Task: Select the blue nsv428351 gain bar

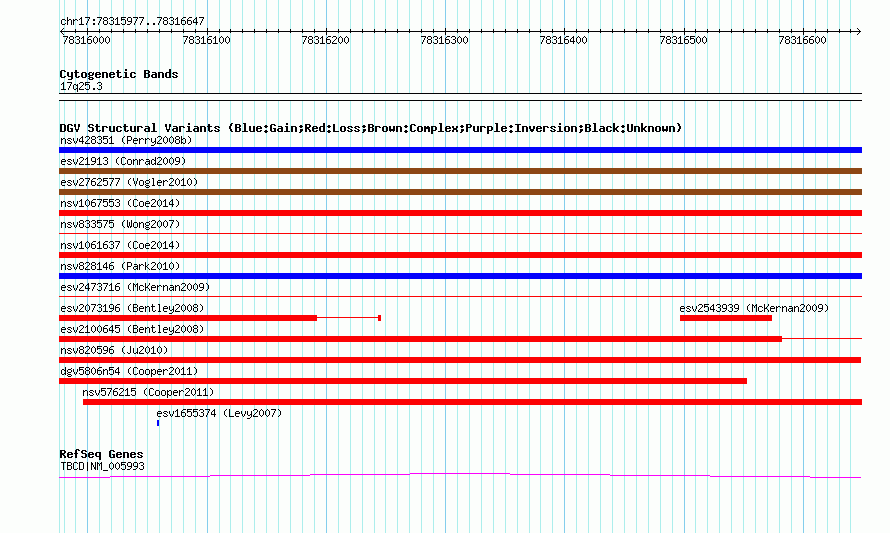Action: click(x=460, y=150)
